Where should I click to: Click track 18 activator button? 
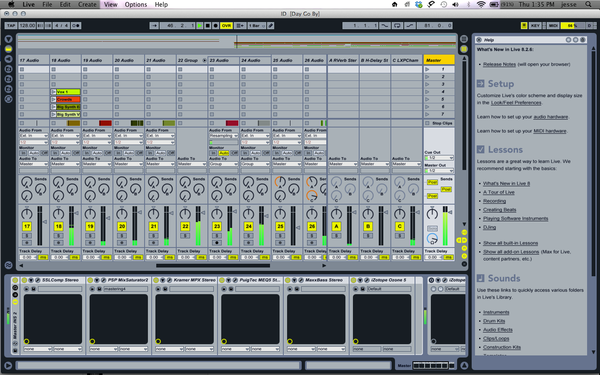point(58,226)
